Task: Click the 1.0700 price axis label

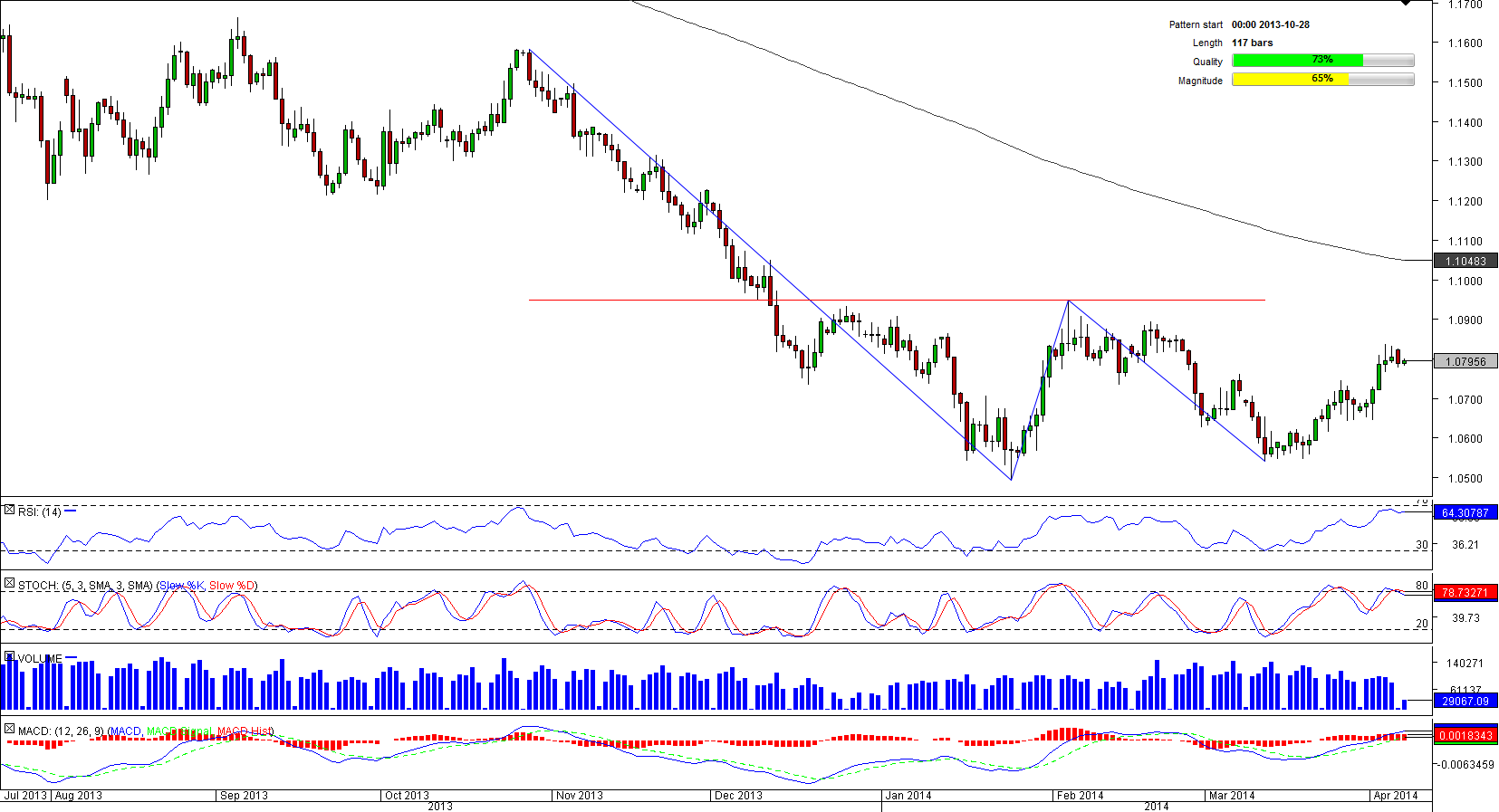Action: pos(1465,400)
